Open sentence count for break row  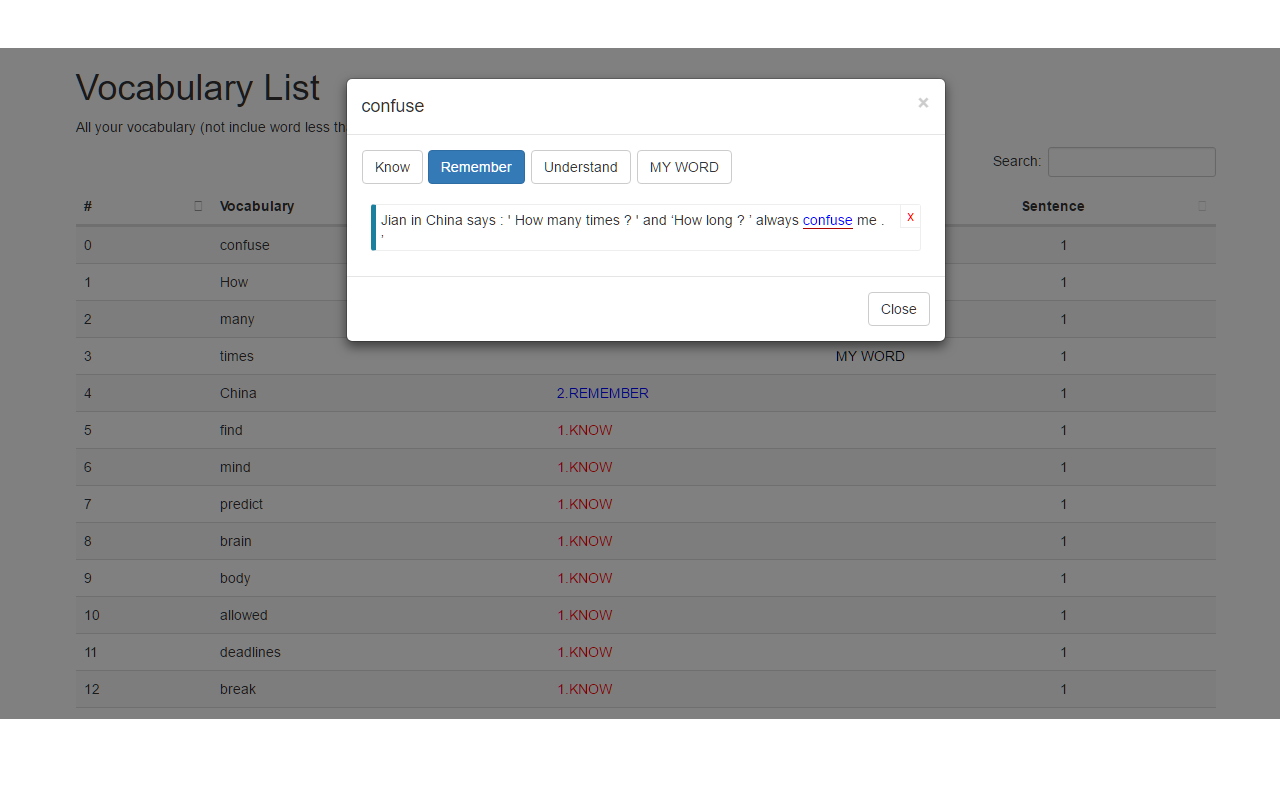tap(1064, 689)
